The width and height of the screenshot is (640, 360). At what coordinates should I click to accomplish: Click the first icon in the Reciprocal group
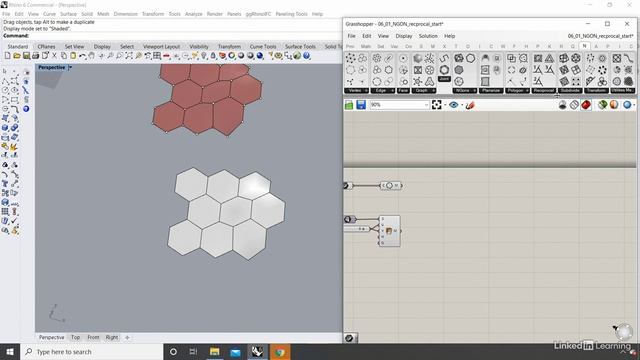[x=538, y=58]
